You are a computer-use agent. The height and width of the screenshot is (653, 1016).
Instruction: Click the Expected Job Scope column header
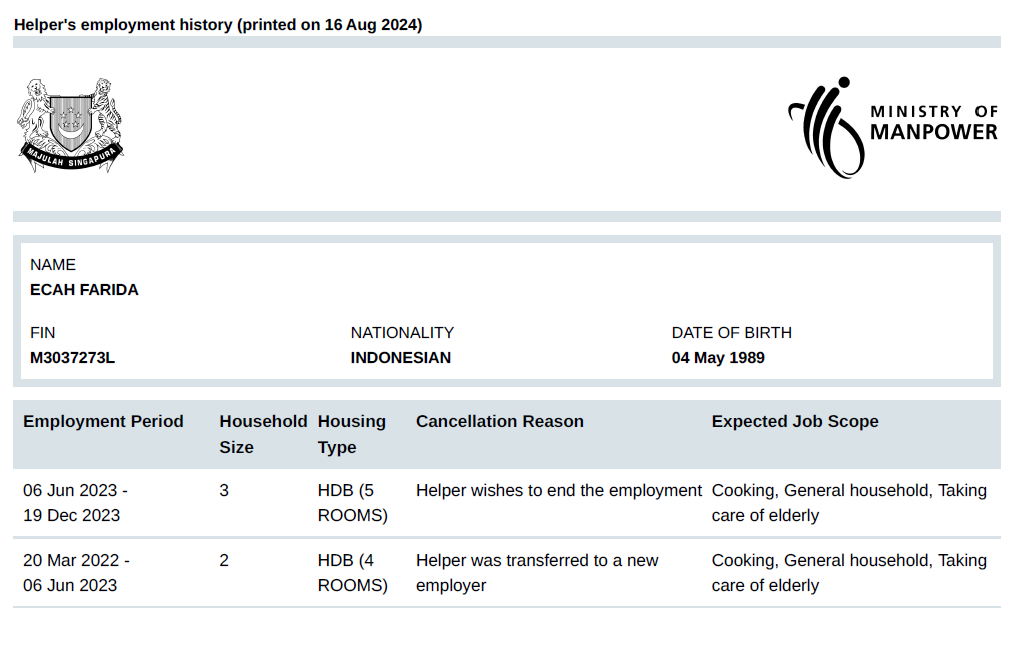click(795, 422)
